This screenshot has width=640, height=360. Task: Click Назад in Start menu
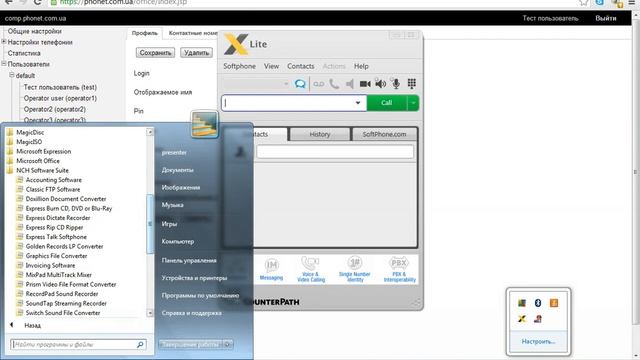point(32,325)
